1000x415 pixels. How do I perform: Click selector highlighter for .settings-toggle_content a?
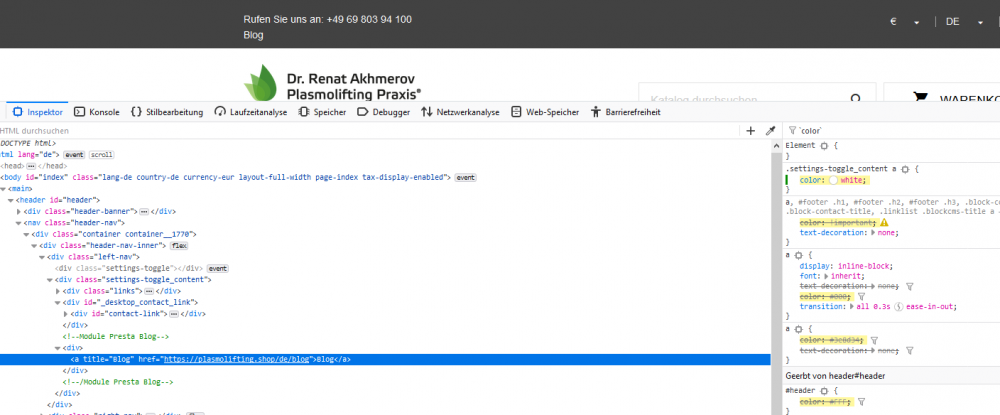[x=905, y=170]
